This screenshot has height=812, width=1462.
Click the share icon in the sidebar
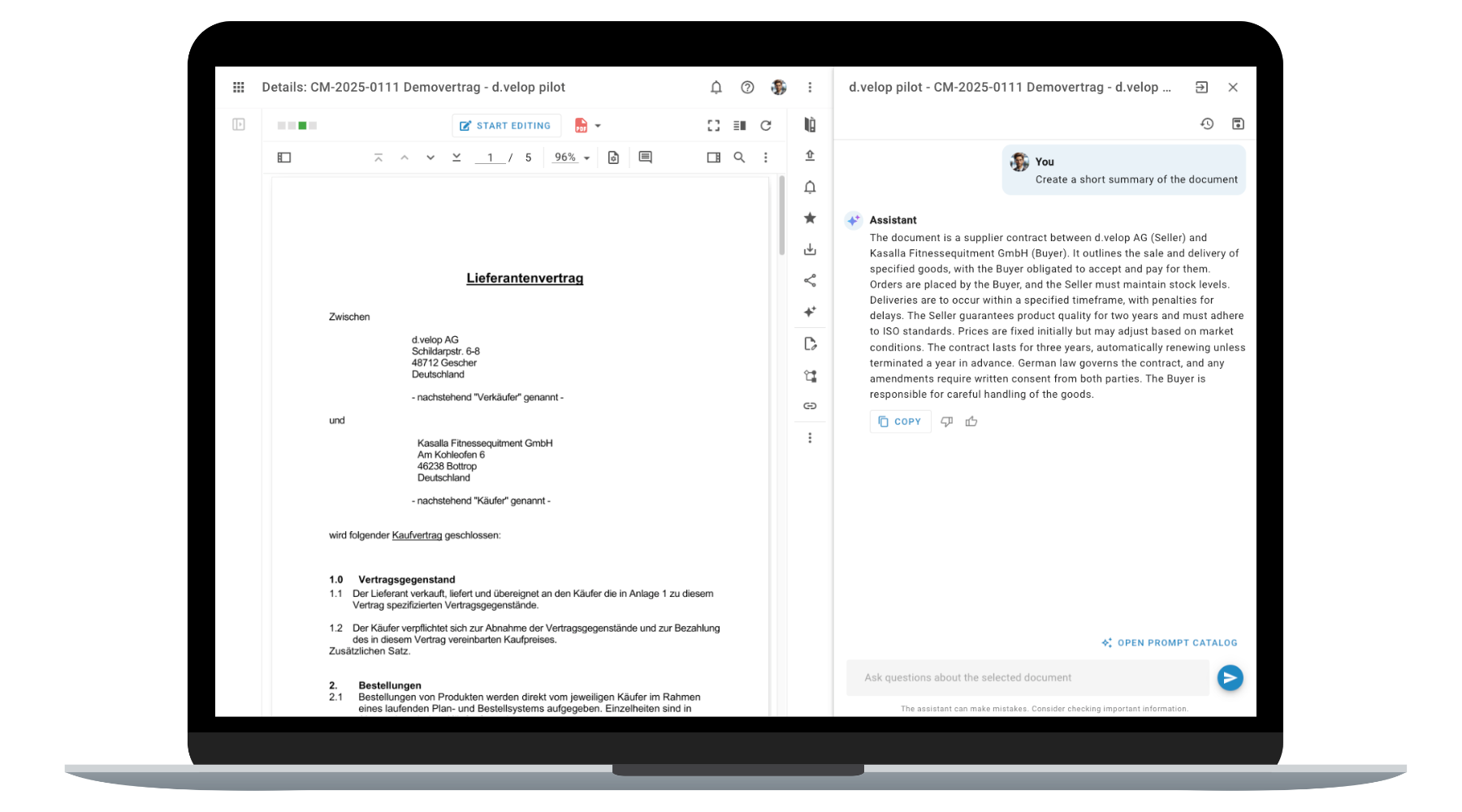tap(810, 281)
